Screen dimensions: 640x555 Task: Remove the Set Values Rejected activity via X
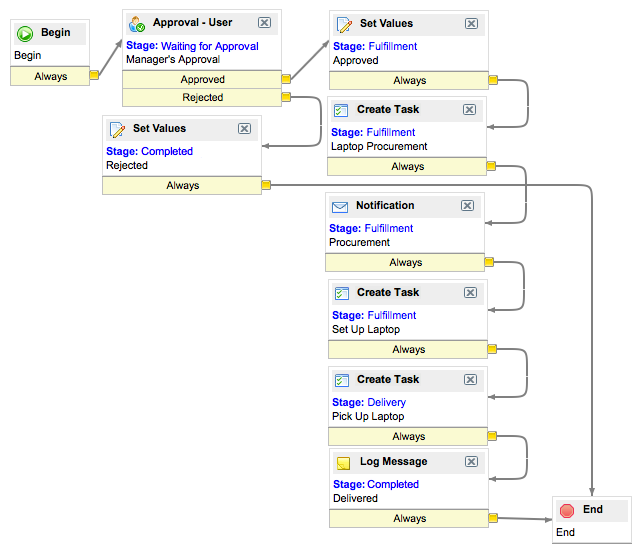pos(244,129)
